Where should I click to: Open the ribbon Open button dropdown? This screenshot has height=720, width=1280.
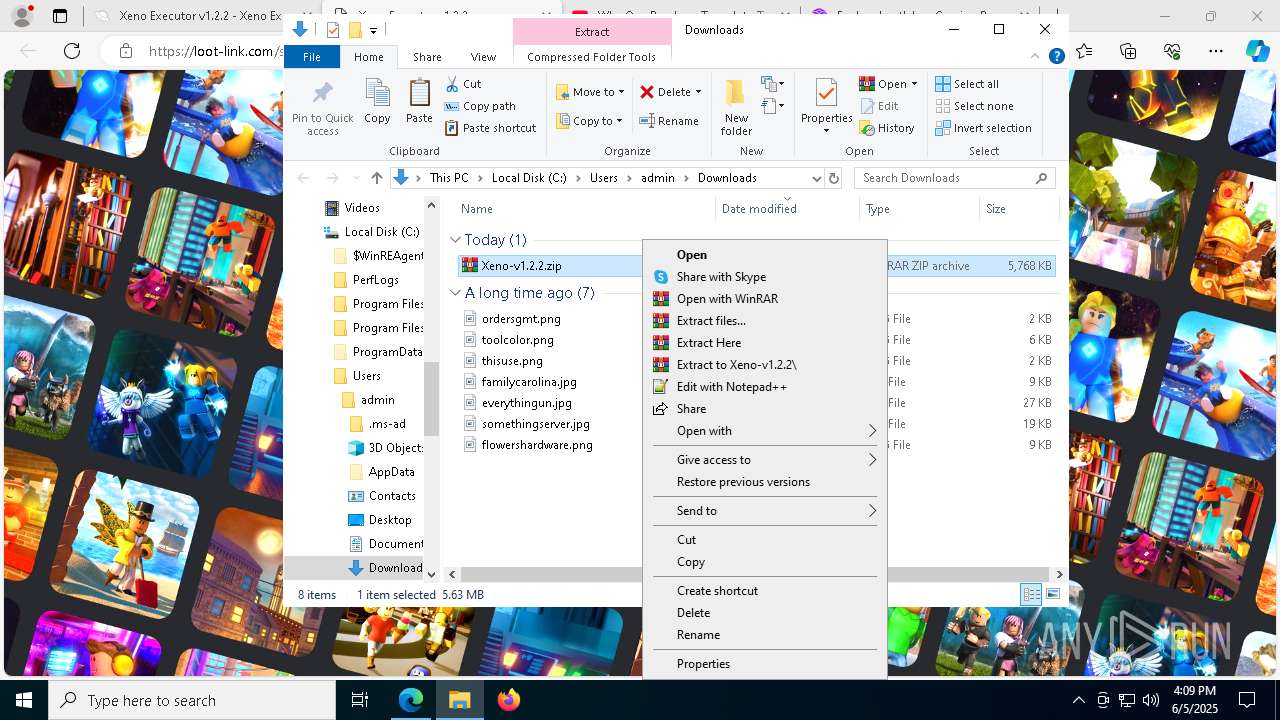914,84
